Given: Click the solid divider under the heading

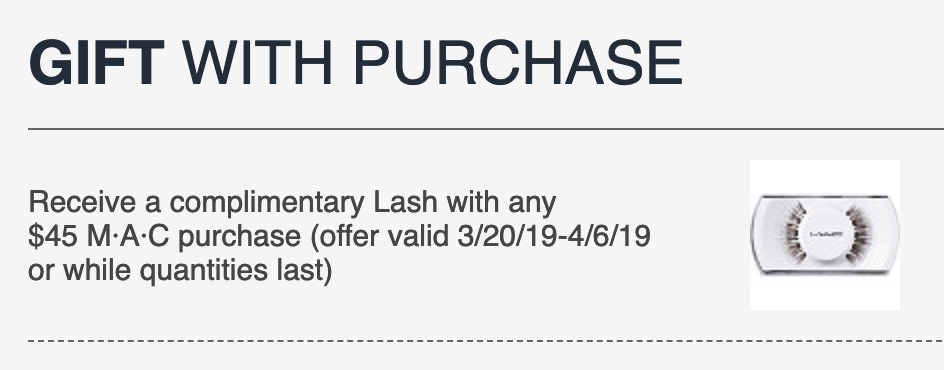Looking at the screenshot, I should (x=486, y=128).
